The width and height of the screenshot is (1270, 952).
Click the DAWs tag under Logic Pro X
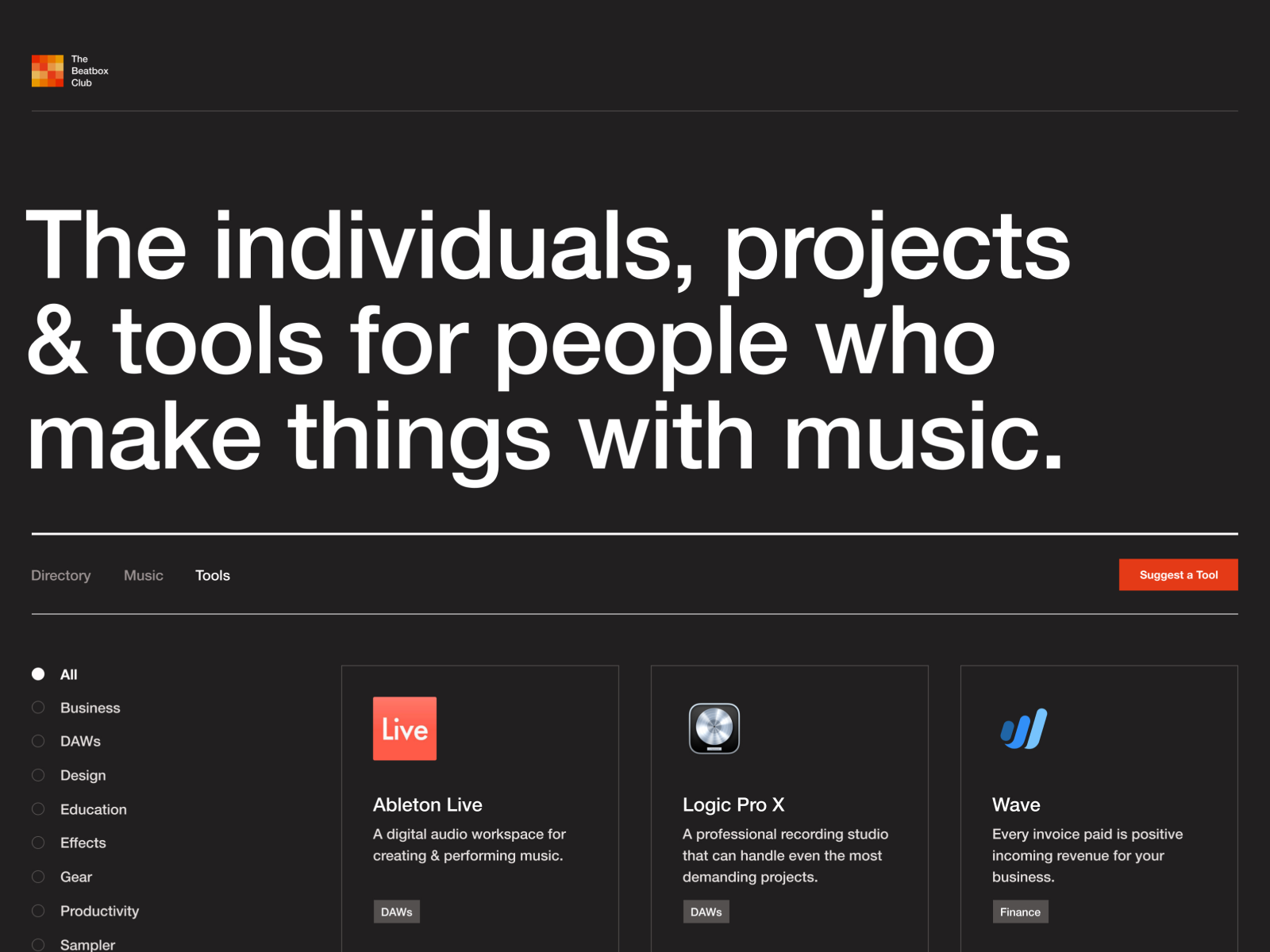[x=706, y=912]
